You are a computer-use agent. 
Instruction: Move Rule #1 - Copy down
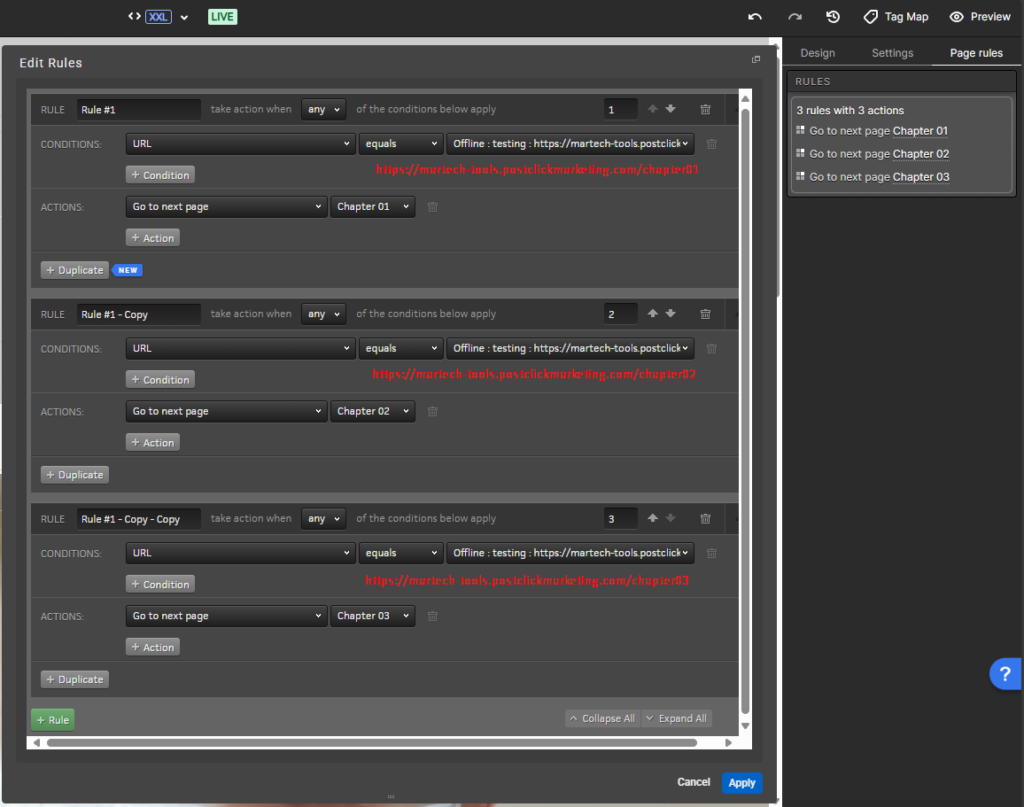[x=671, y=313]
